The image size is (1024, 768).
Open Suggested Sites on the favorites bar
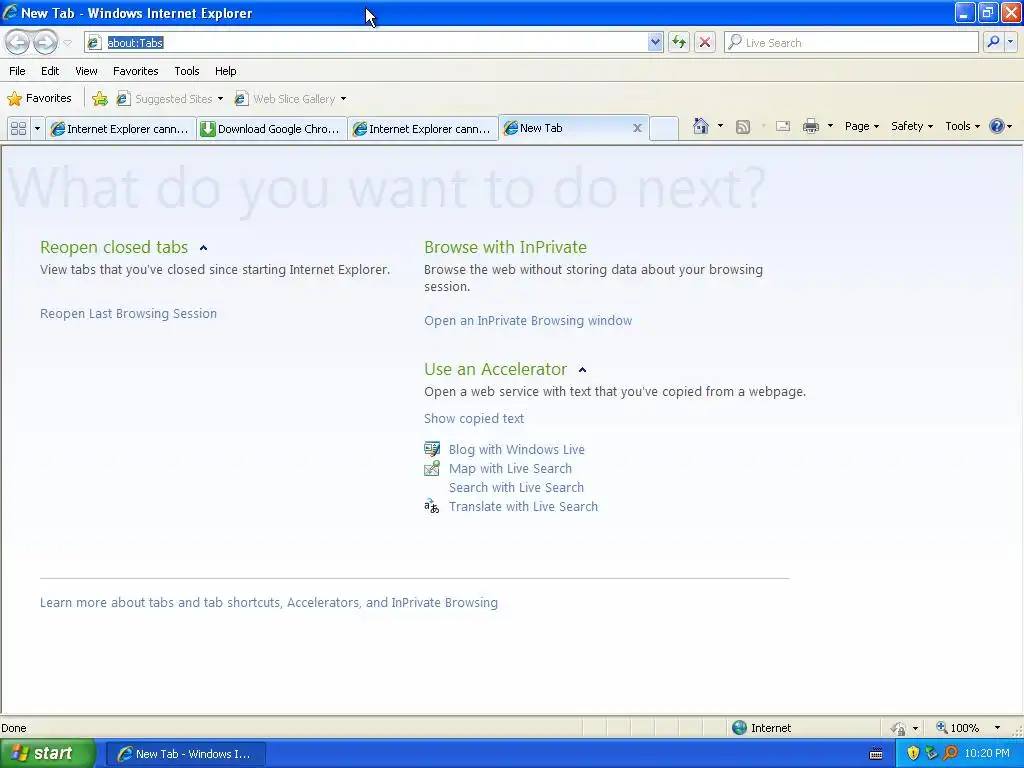click(170, 99)
